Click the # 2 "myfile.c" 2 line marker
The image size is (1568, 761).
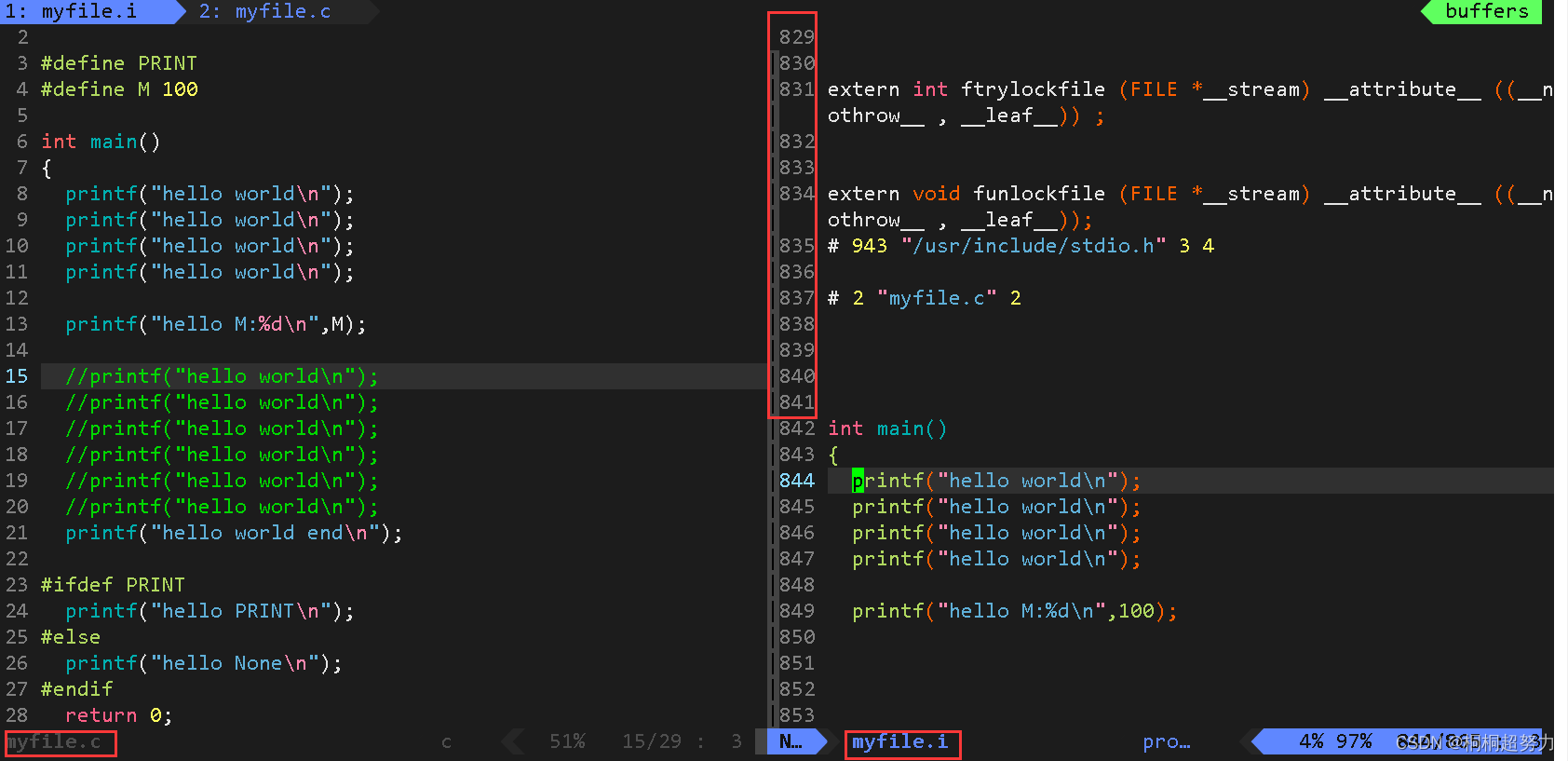925,298
